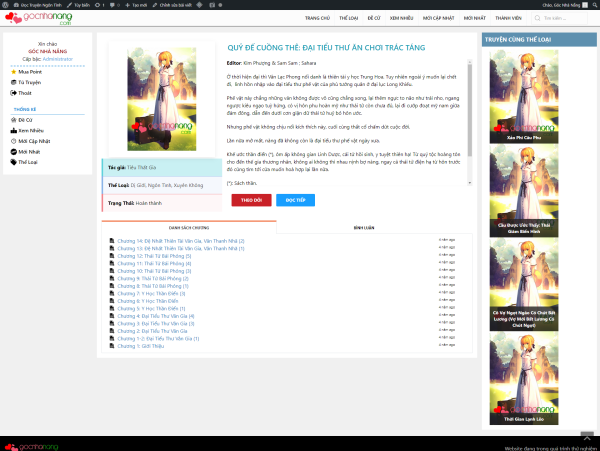Select Thể Loại in the navigation menu
Image resolution: width=600 pixels, height=451 pixels.
click(x=349, y=18)
